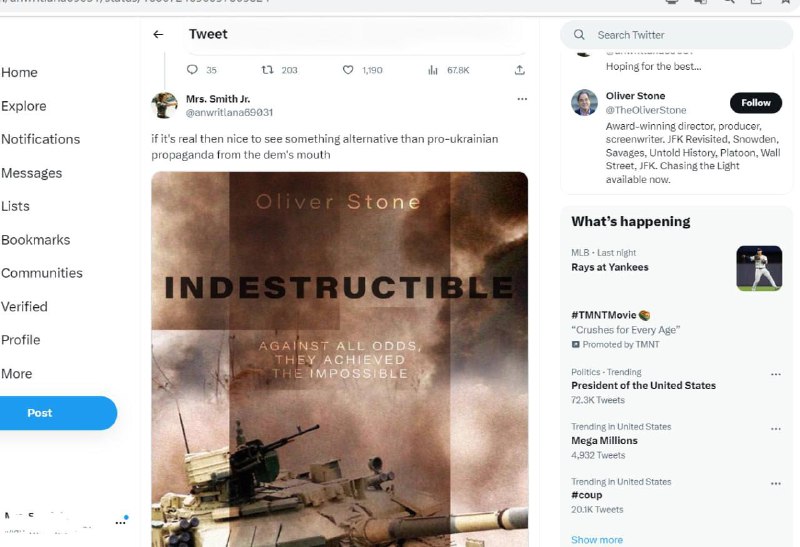
Task: Click Show more under trending topics
Action: click(597, 539)
